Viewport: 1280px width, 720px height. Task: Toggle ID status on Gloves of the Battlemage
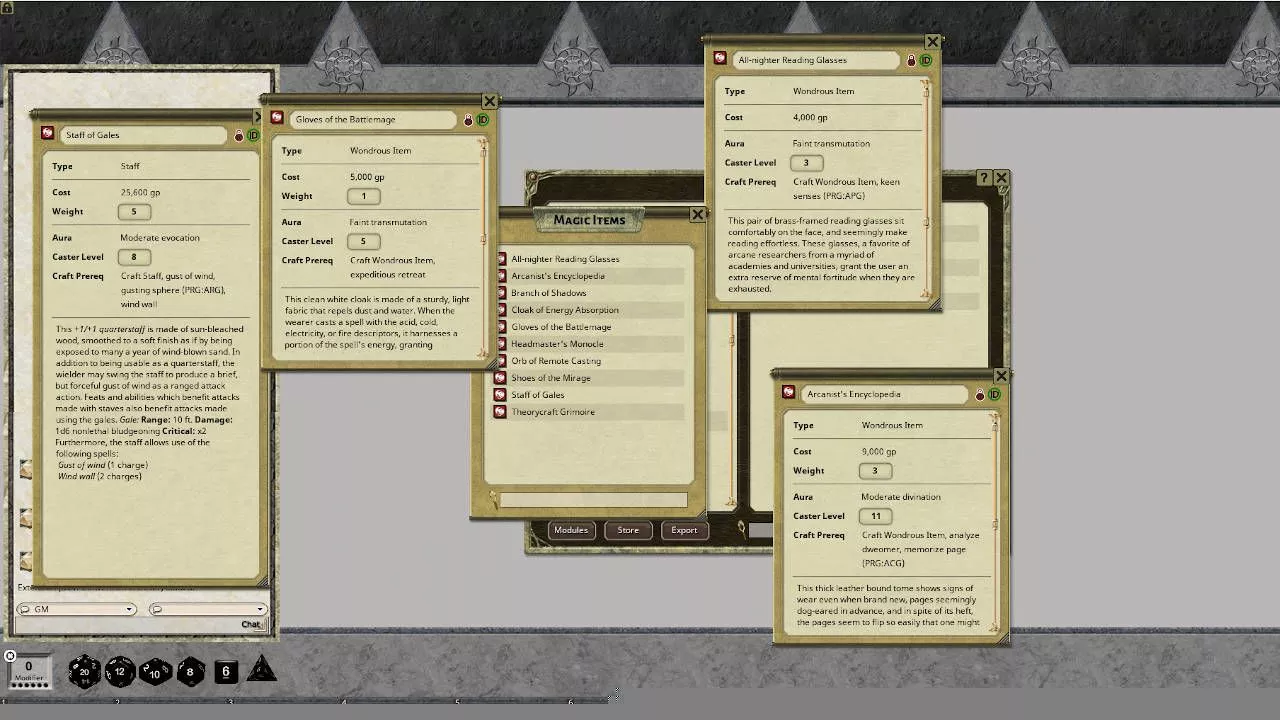(x=482, y=120)
